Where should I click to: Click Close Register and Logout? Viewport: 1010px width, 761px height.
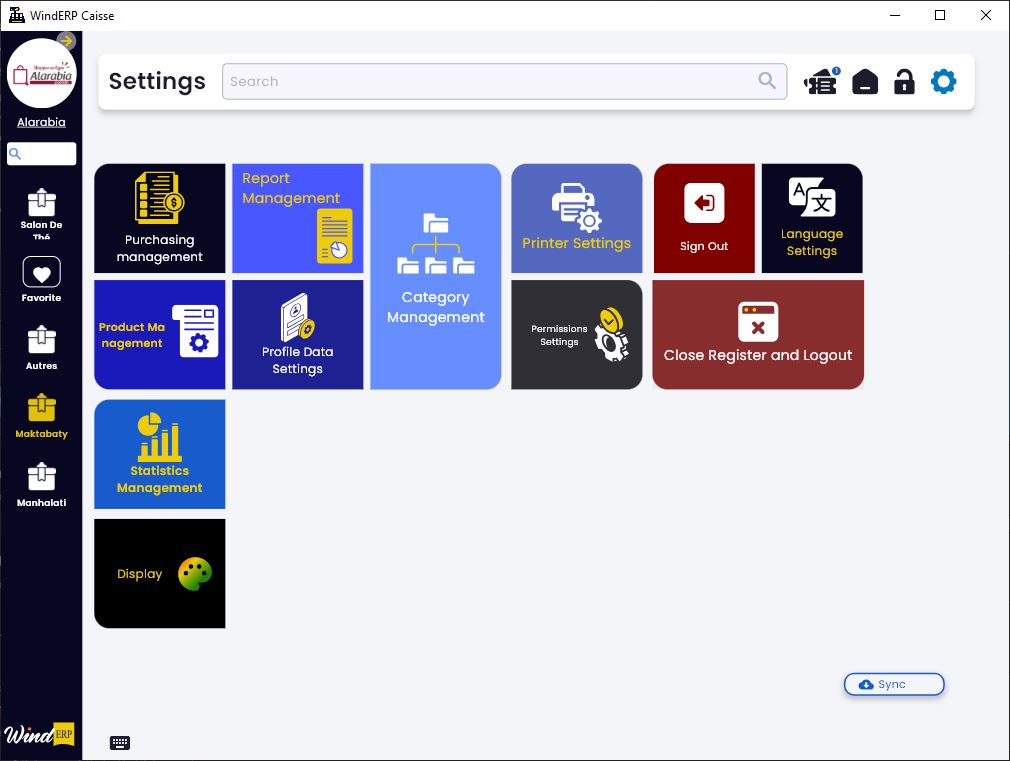tap(758, 334)
